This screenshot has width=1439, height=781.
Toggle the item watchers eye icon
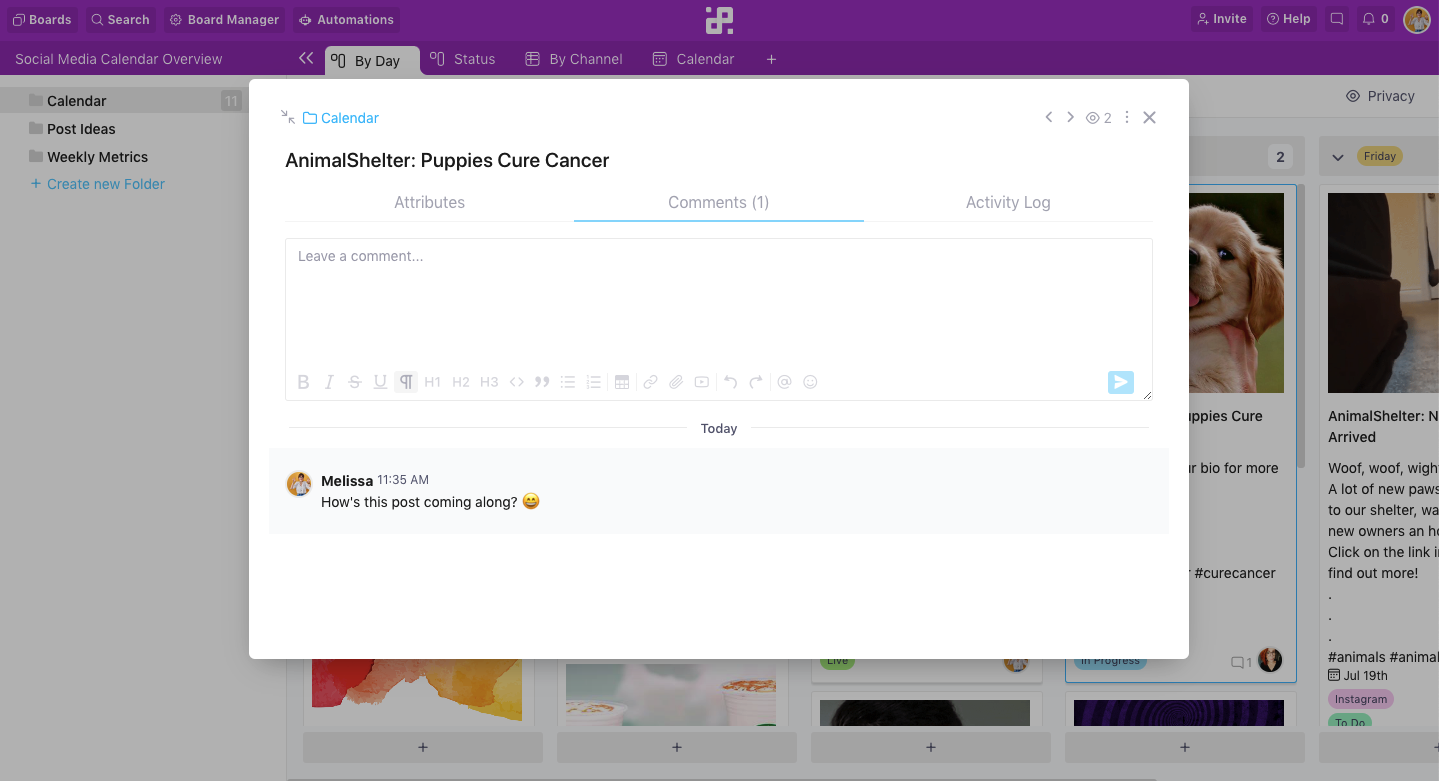[1092, 117]
